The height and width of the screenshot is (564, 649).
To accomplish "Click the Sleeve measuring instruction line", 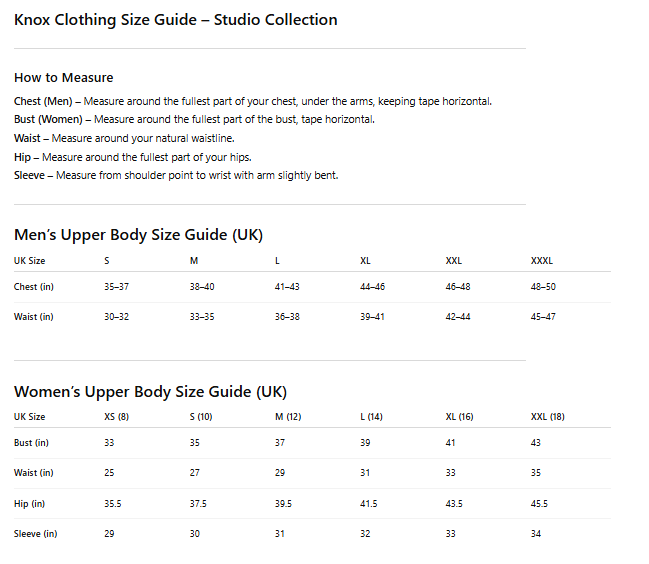I will (x=176, y=176).
